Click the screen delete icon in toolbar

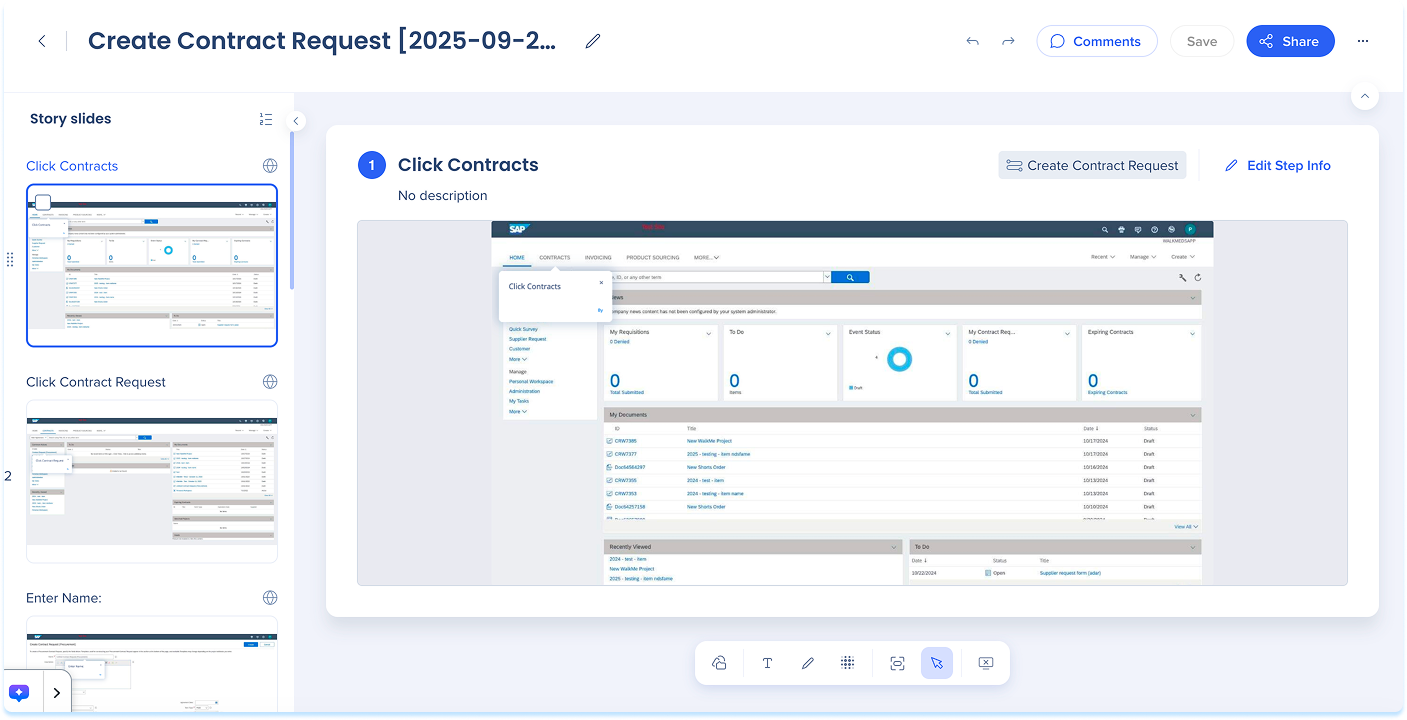click(984, 663)
